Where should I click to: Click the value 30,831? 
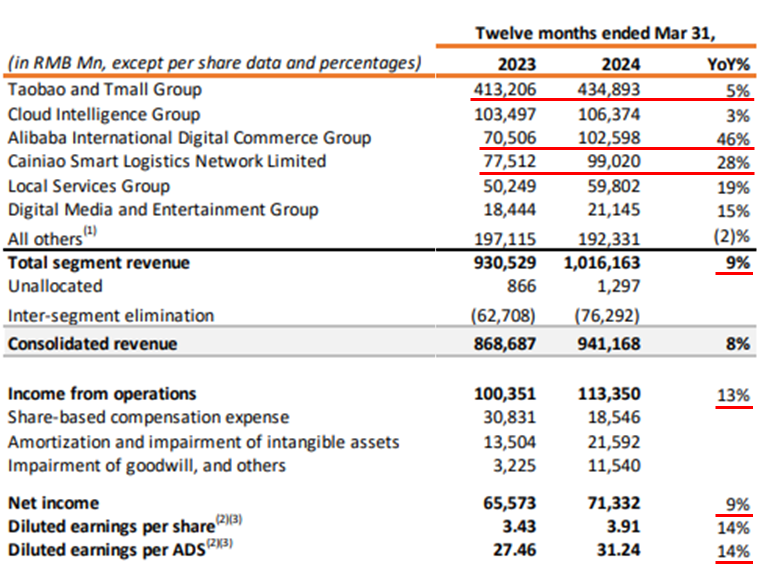point(509,417)
